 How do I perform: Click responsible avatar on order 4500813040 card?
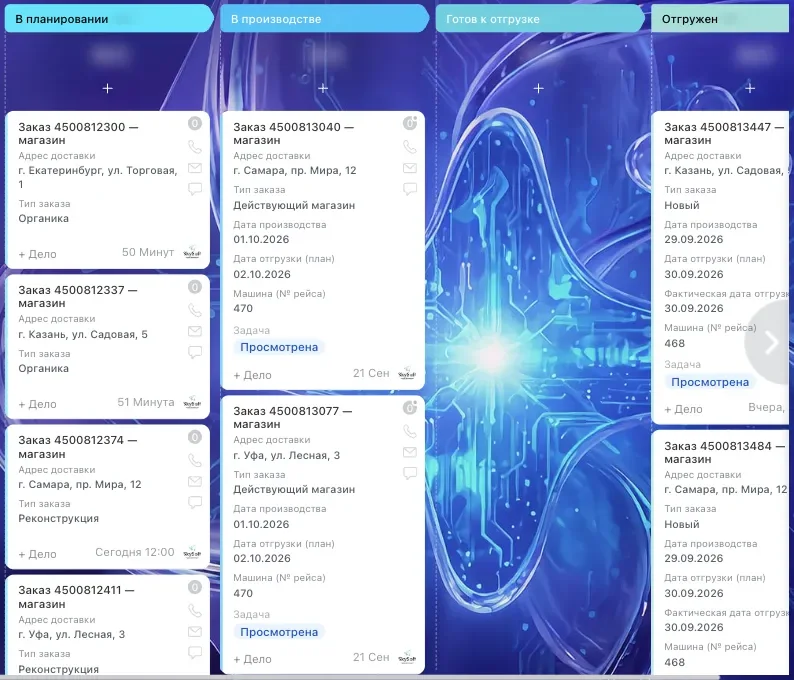[407, 374]
